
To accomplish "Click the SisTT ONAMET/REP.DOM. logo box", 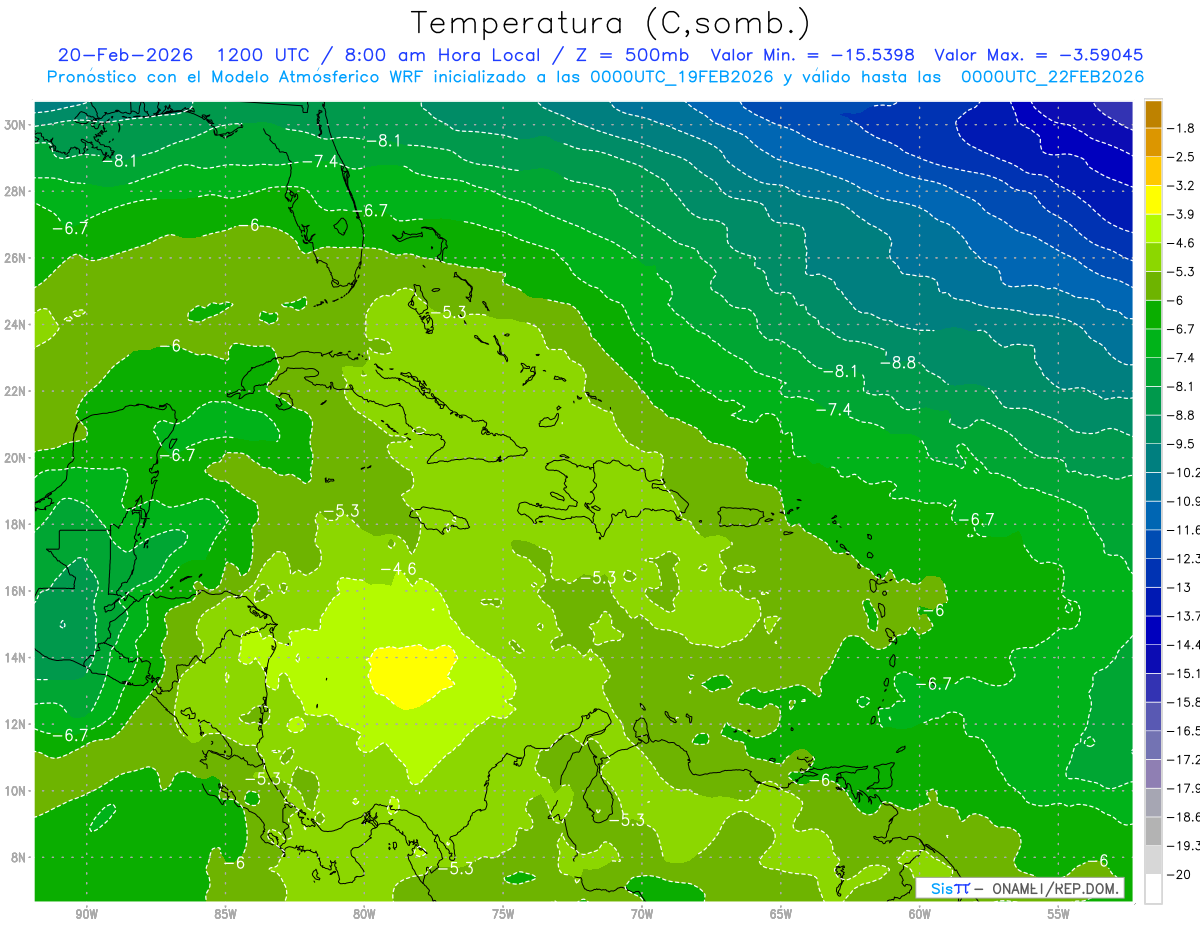I will (1020, 888).
